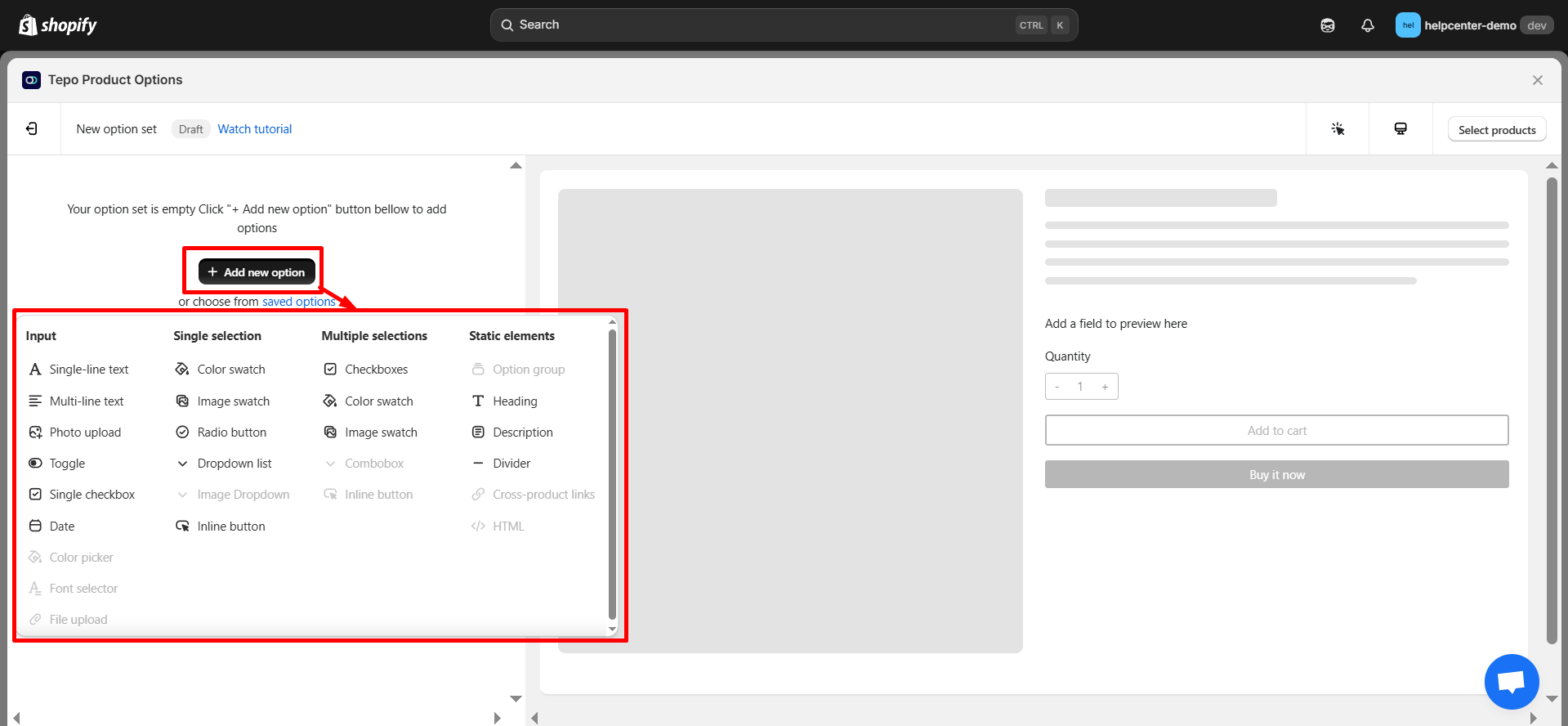Select the Option group static element
The image size is (1568, 726).
click(518, 370)
